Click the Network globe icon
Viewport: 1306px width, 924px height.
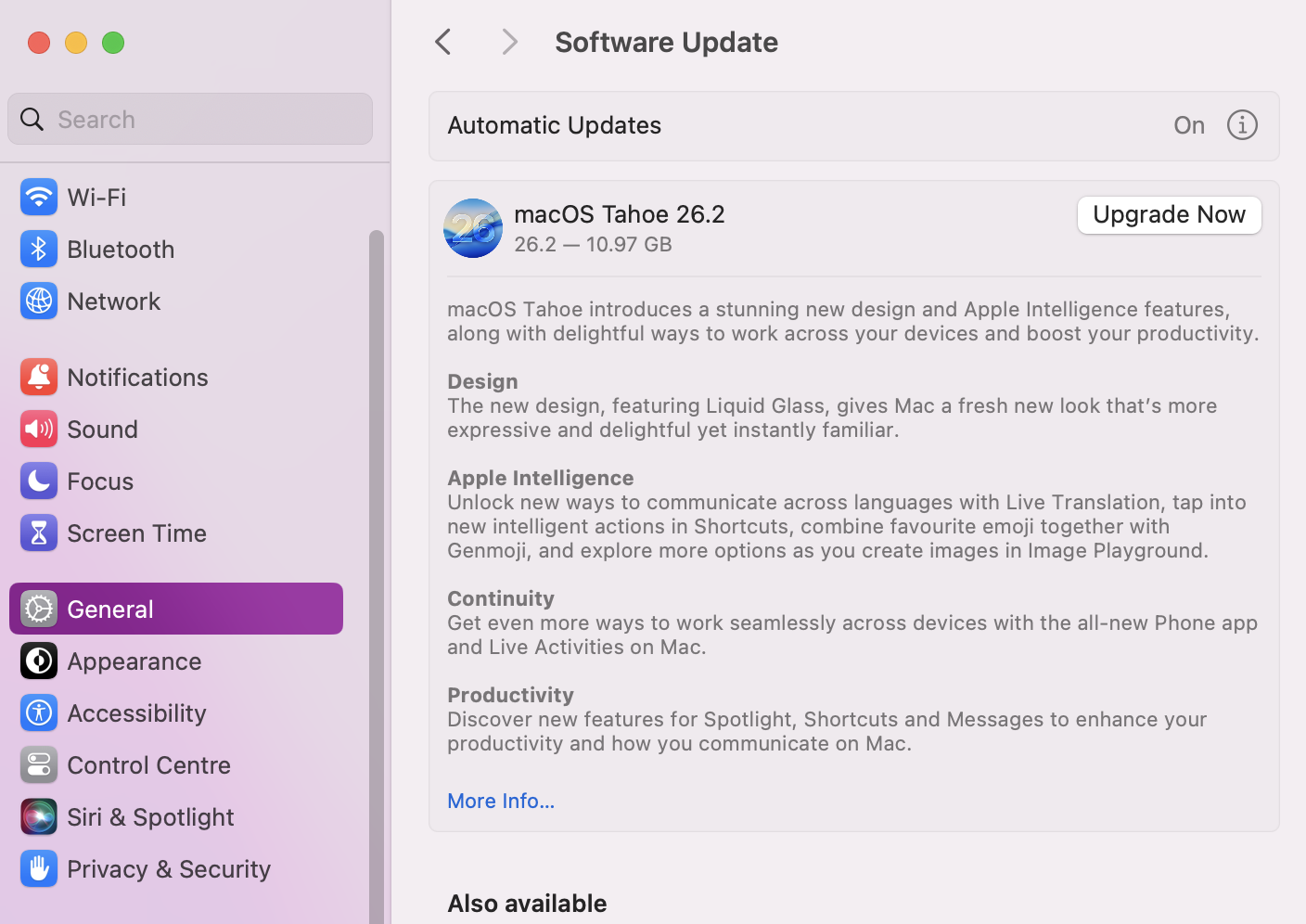click(39, 301)
